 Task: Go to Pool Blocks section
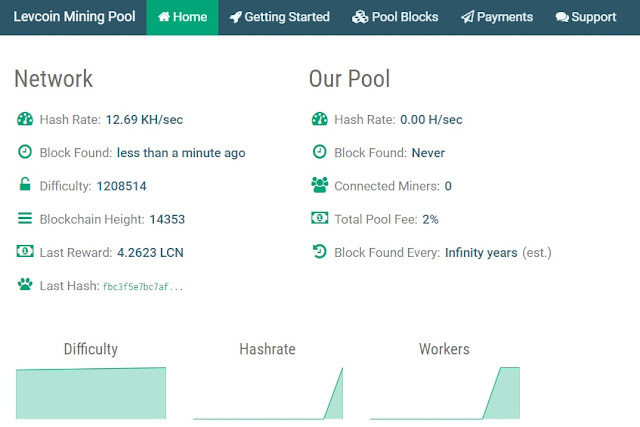pos(395,17)
